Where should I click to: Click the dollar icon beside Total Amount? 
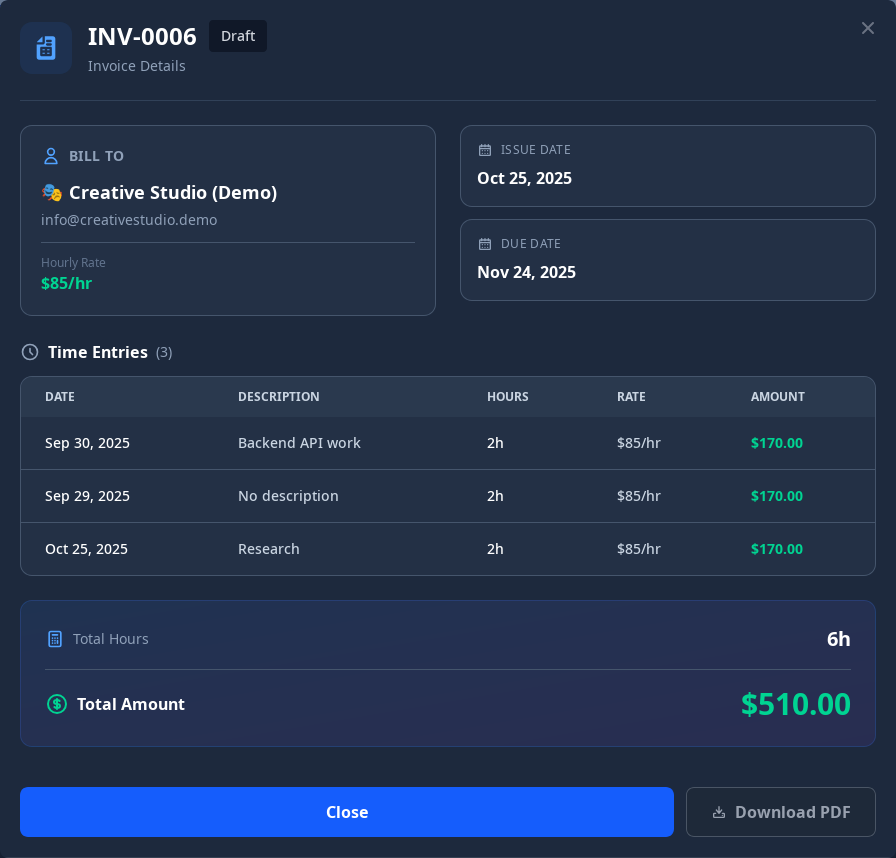tap(57, 704)
